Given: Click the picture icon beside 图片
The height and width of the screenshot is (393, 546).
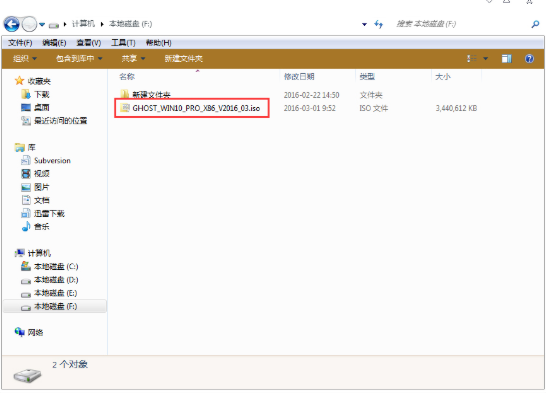Looking at the screenshot, I should click(26, 187).
